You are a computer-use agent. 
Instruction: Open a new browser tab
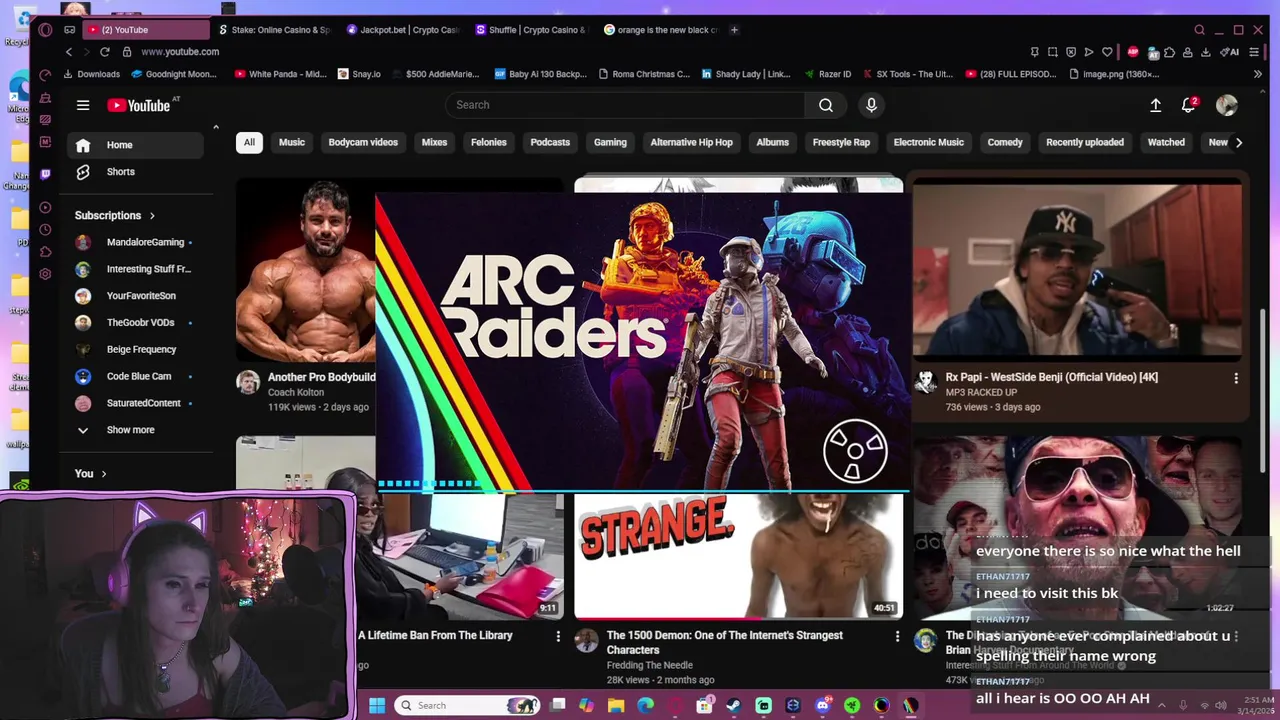point(734,30)
